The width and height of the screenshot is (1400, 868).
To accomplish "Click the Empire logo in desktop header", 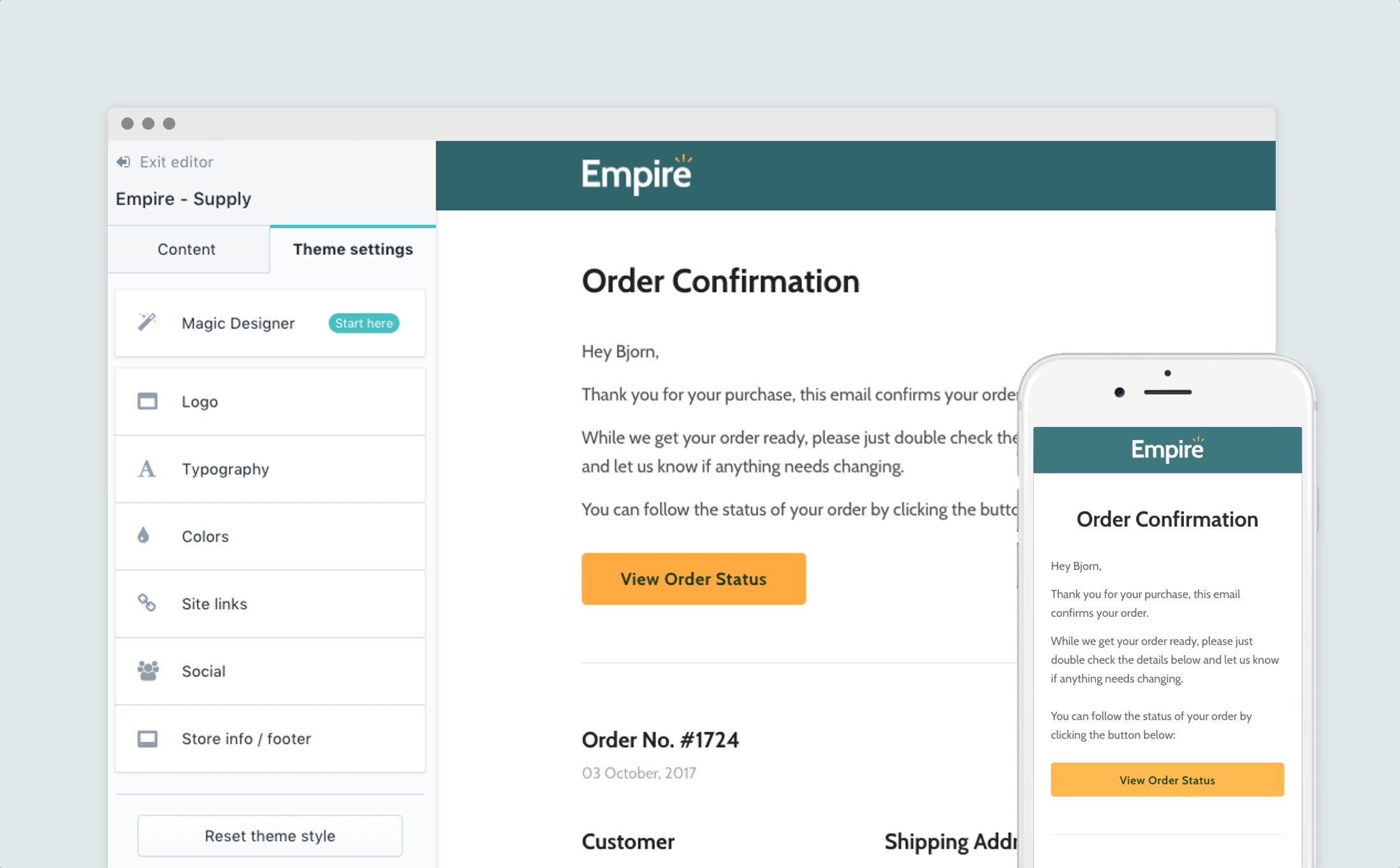I will pos(636,175).
